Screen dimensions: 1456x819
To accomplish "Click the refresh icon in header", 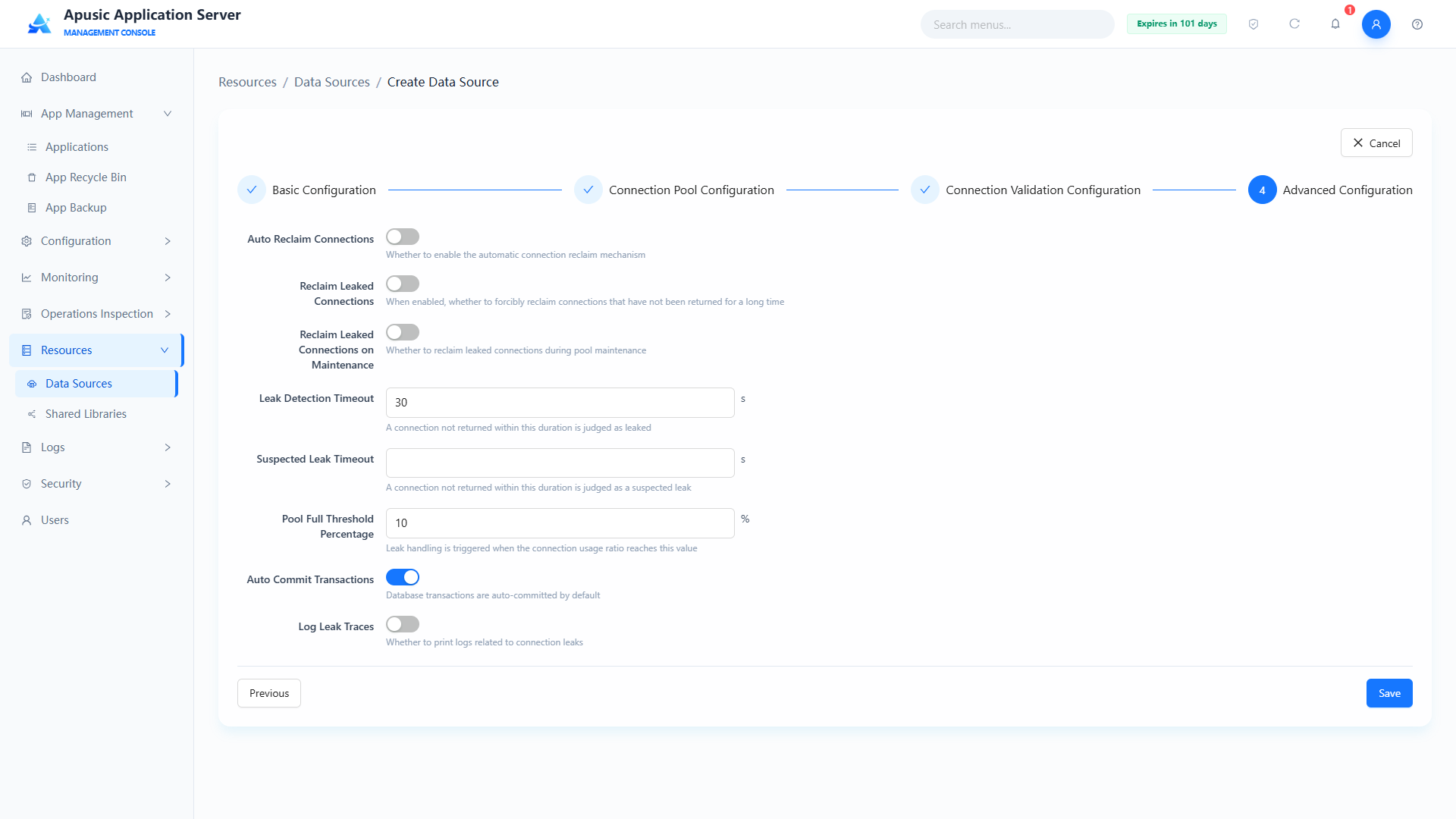I will click(1294, 24).
